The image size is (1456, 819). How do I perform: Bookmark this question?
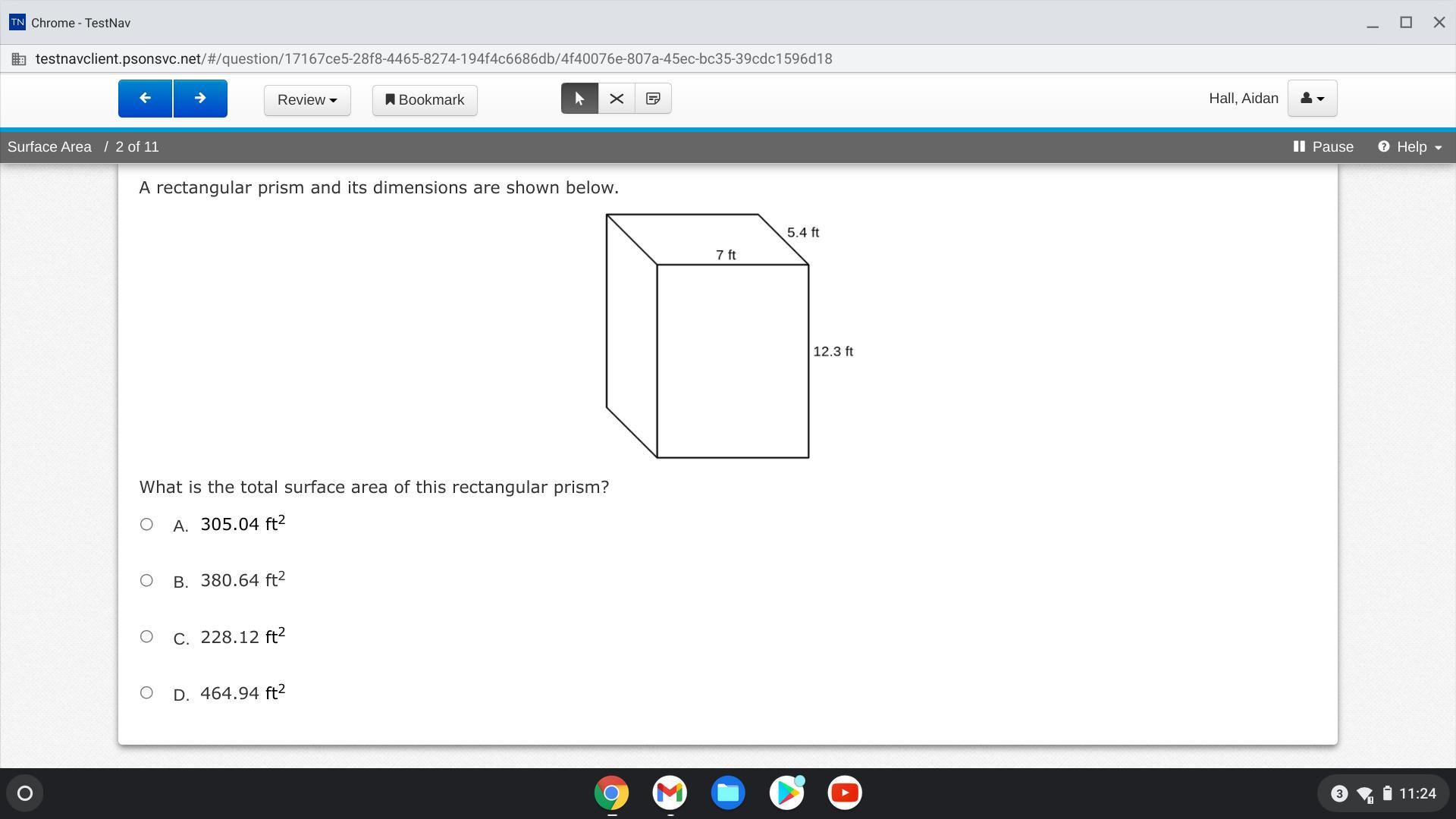[x=425, y=100]
